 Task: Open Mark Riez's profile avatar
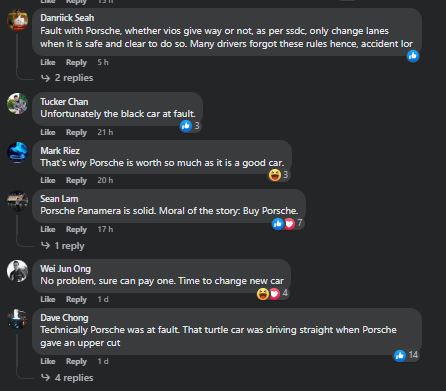tap(17, 152)
